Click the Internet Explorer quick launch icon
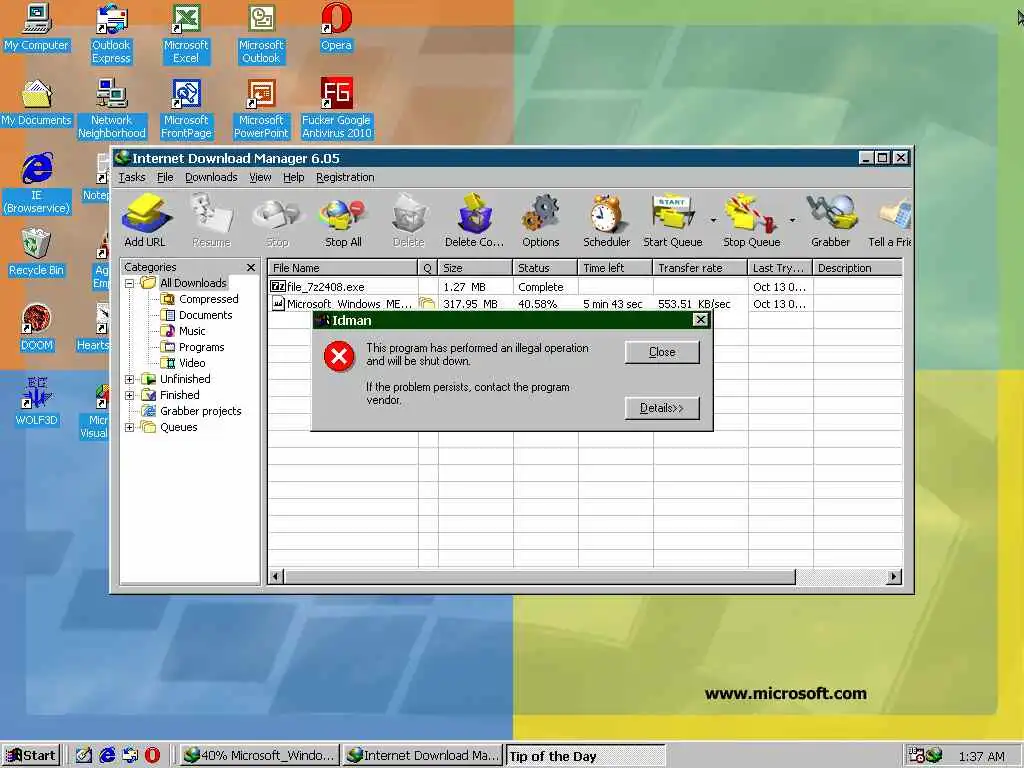 (107, 756)
